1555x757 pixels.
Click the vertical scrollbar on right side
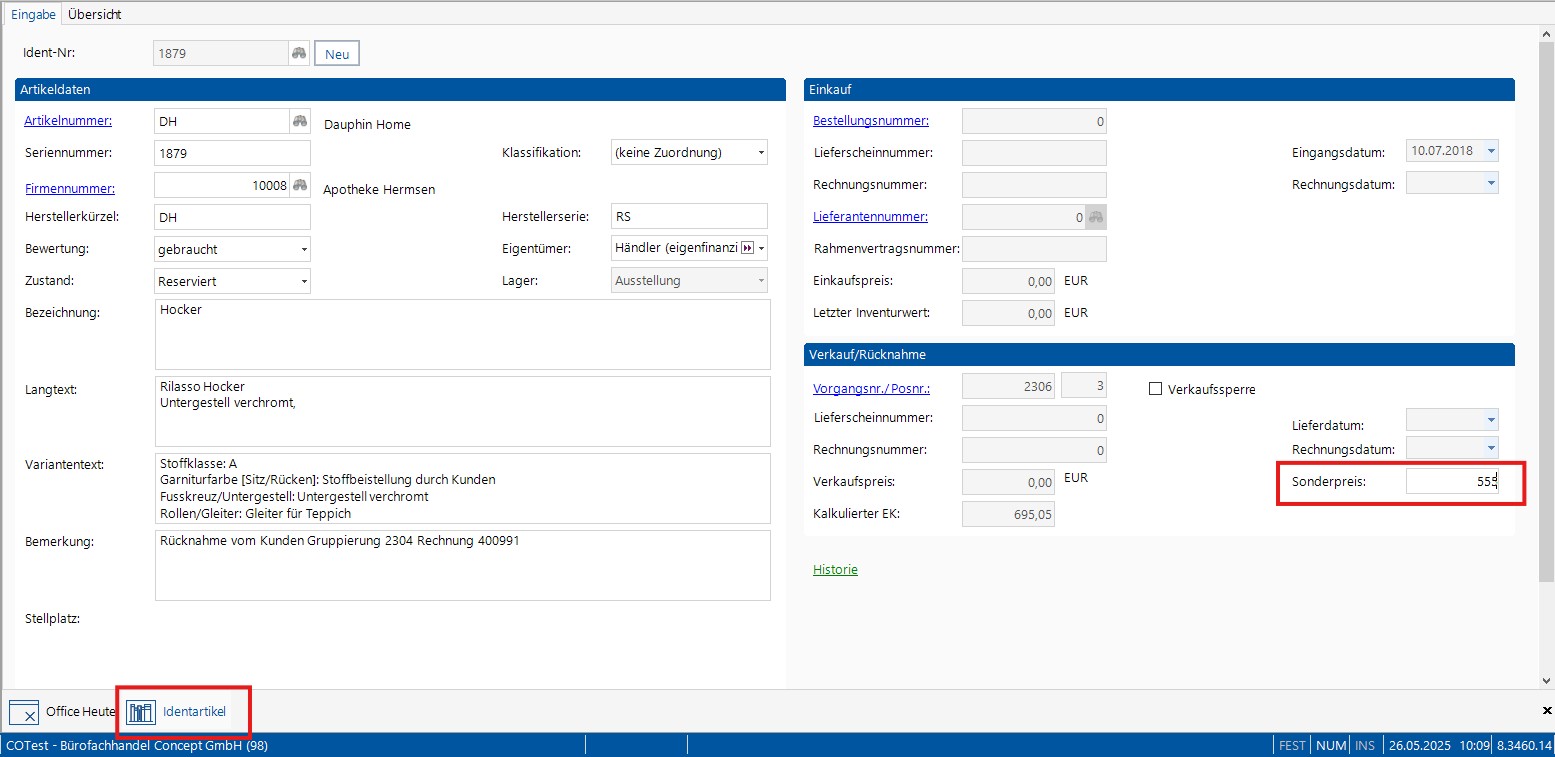(1546, 300)
